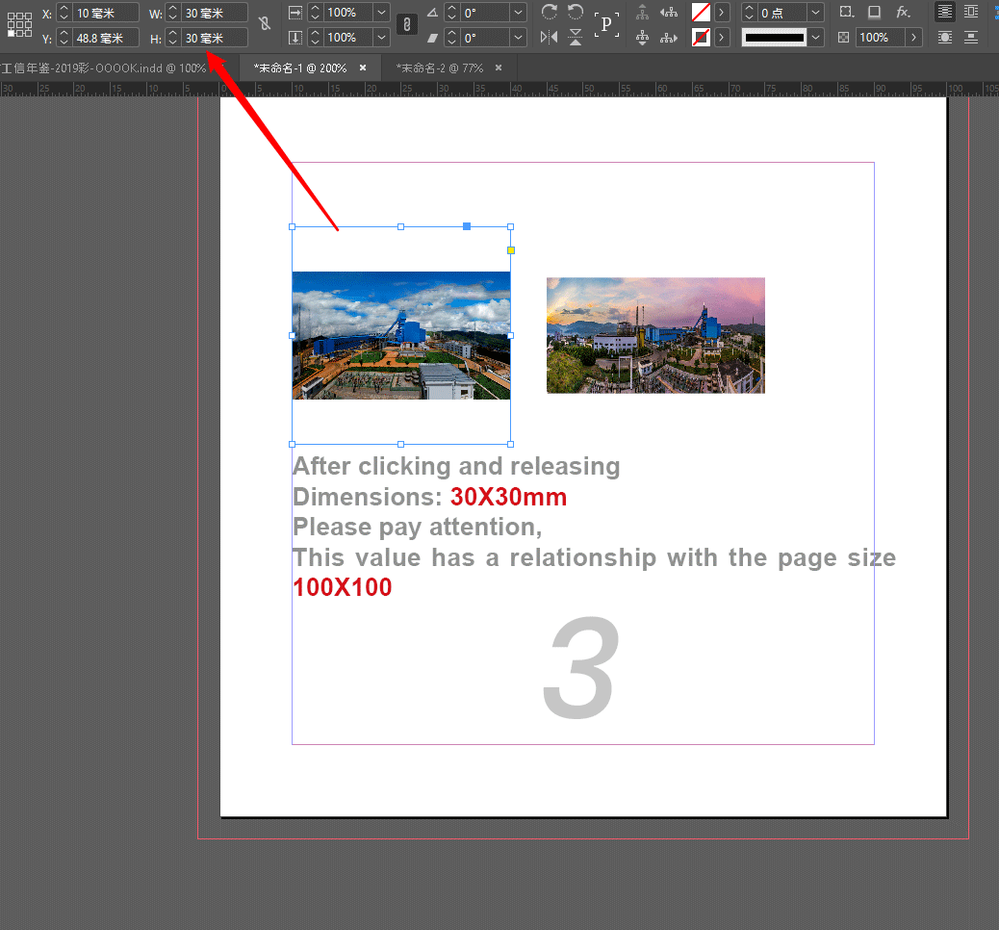Screen dimensions: 999x930
Task: Expand the stroke color options arrow
Action: [x=721, y=38]
